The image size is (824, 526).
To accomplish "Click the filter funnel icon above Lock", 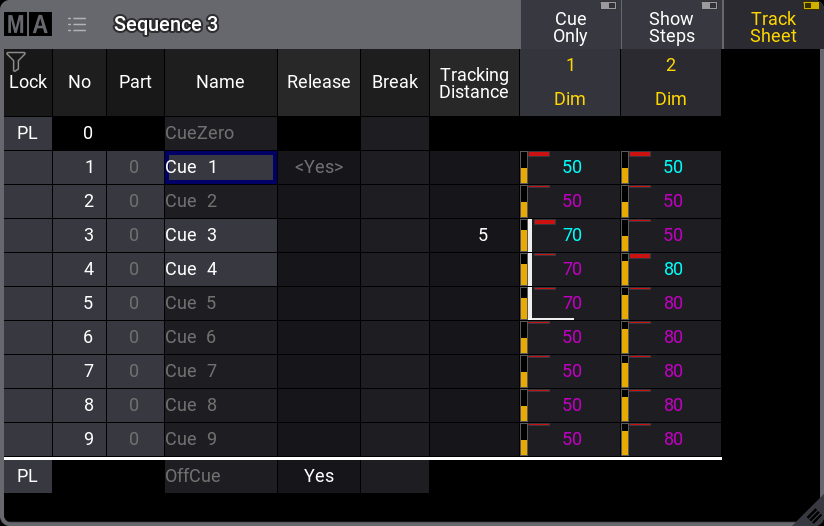I will pyautogui.click(x=15, y=61).
